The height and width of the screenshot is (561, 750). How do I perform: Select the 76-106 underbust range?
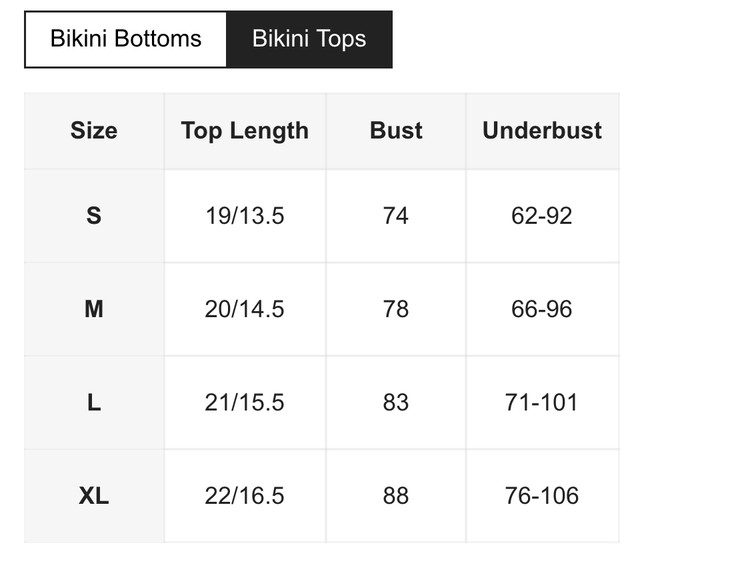[x=542, y=496]
